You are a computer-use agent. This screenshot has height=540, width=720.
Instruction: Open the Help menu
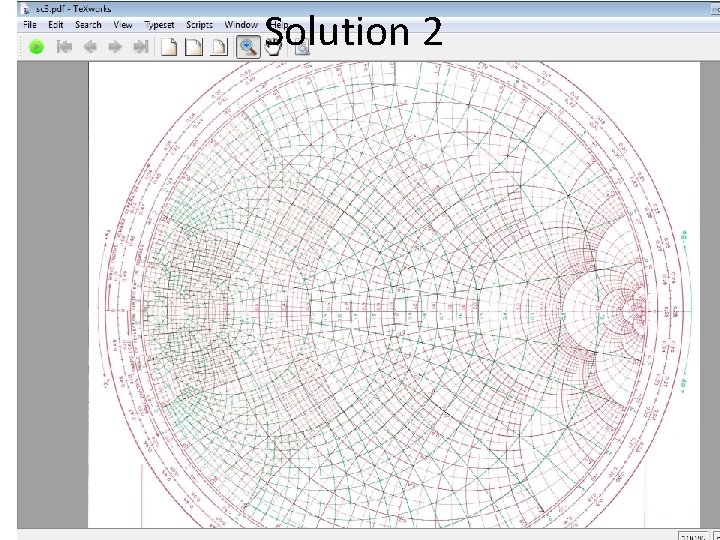click(x=278, y=25)
